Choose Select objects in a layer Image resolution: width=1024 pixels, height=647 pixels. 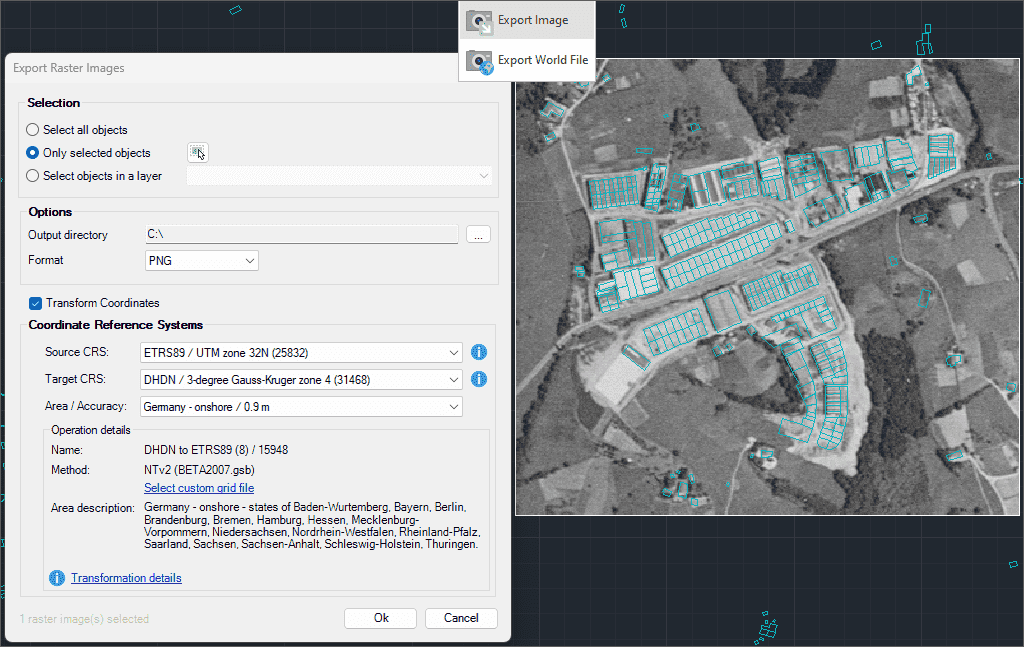click(33, 176)
